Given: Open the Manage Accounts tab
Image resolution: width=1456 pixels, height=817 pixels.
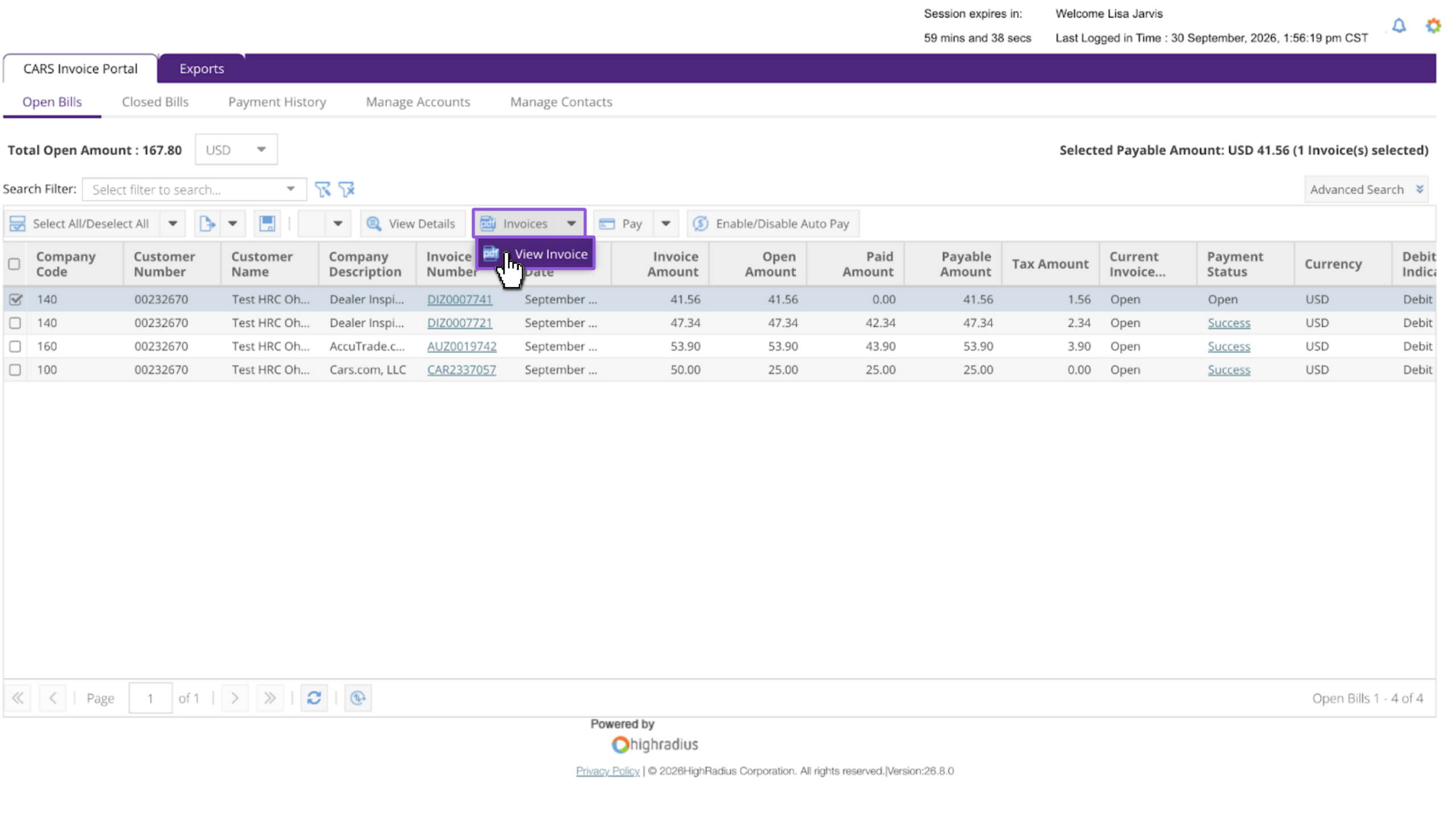Looking at the screenshot, I should (418, 102).
